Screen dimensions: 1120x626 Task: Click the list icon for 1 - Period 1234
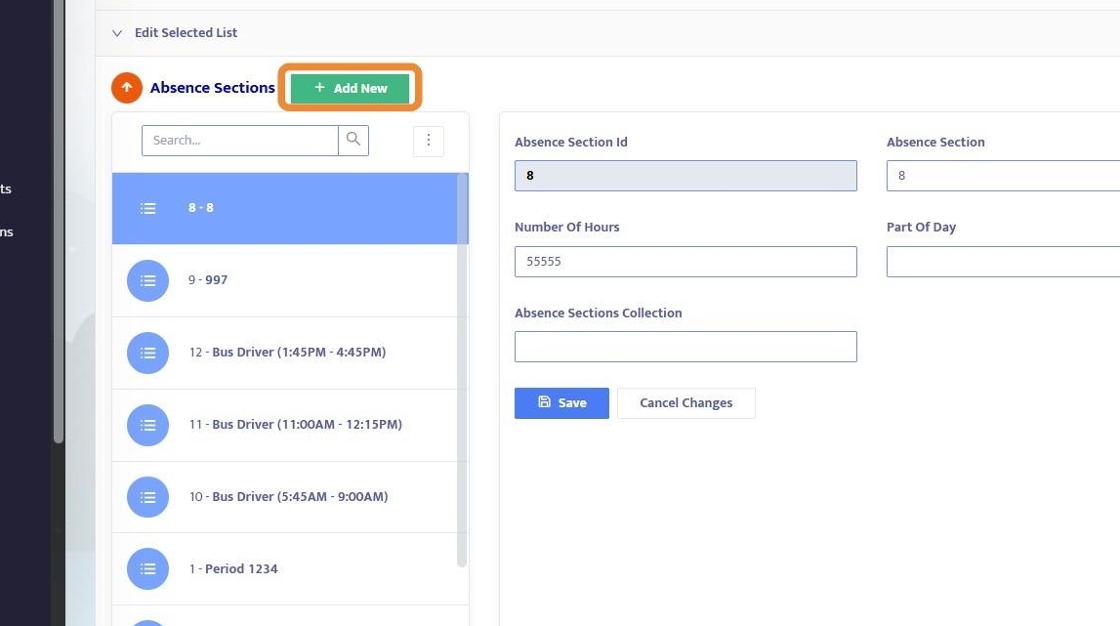pyautogui.click(x=148, y=569)
